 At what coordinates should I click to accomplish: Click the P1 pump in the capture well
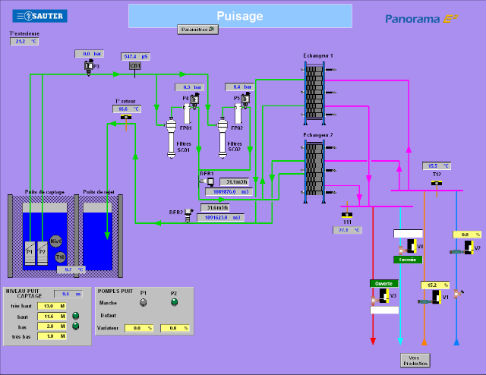pyautogui.click(x=30, y=253)
